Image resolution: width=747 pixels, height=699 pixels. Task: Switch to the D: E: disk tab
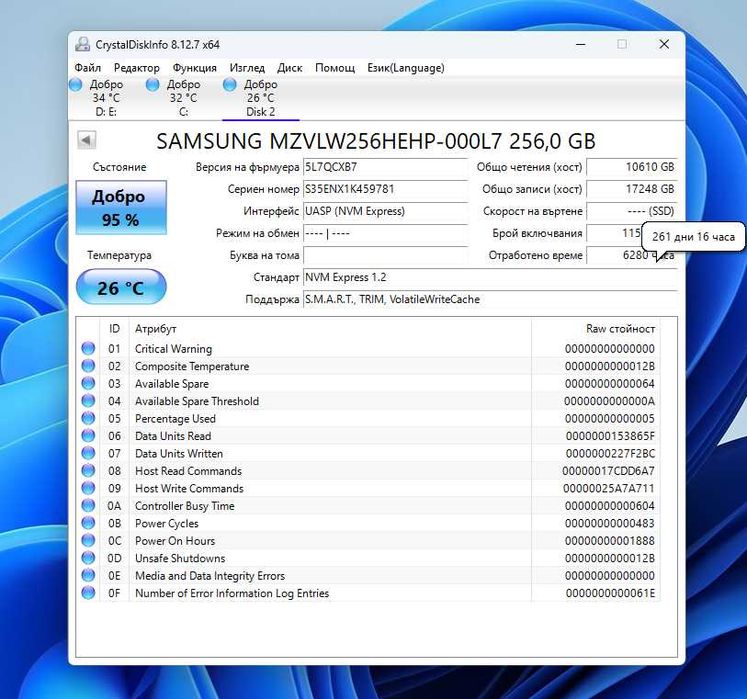coord(106,98)
